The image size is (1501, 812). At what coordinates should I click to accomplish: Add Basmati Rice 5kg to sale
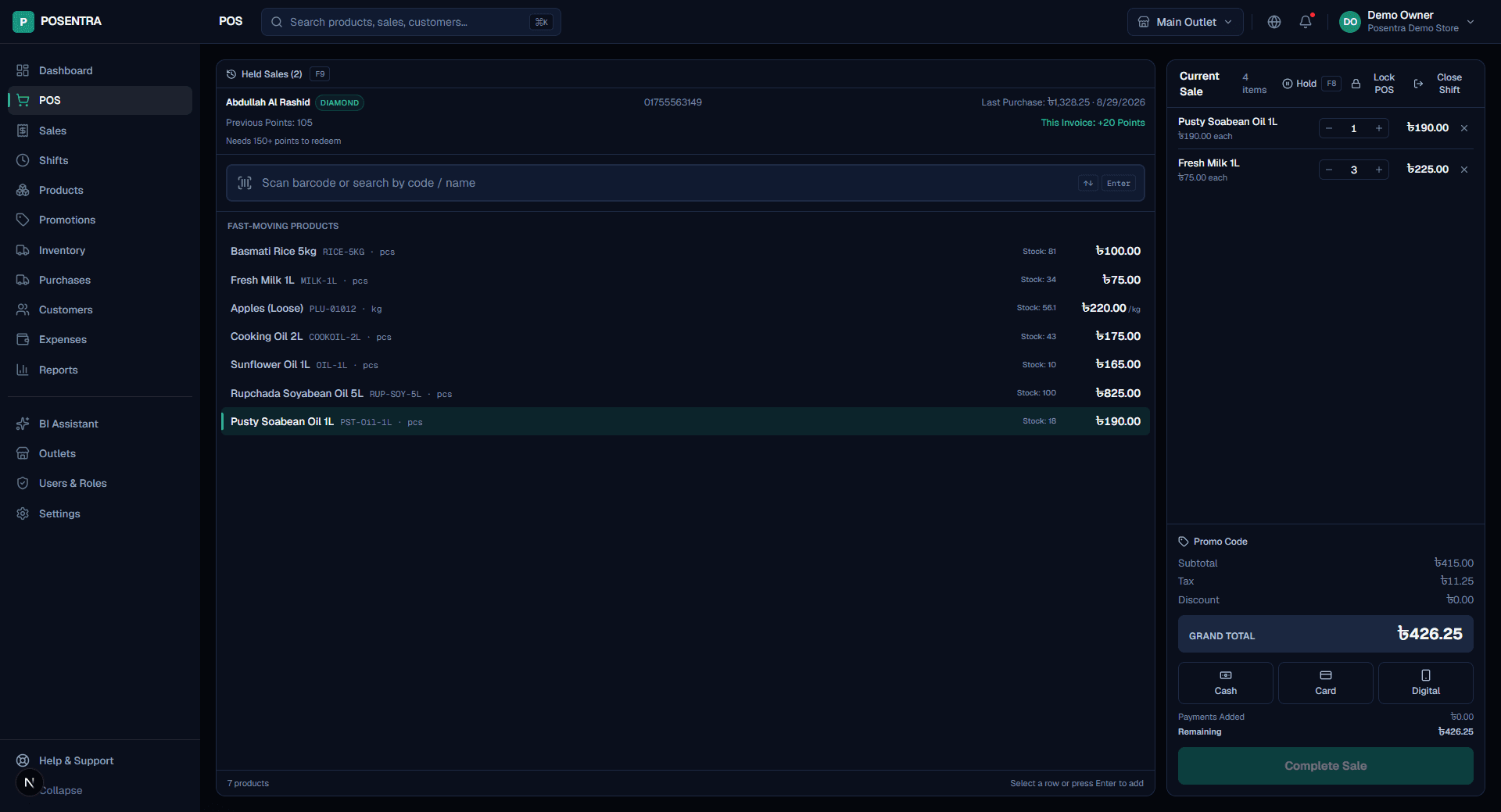point(685,251)
